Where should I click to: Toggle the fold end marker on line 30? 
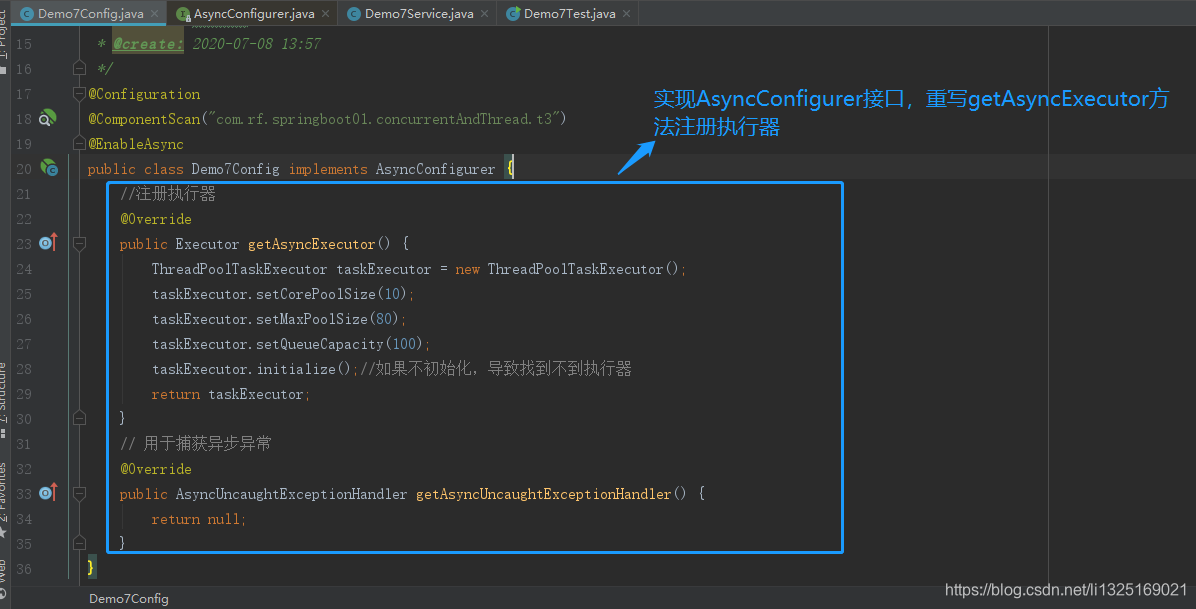(79, 418)
